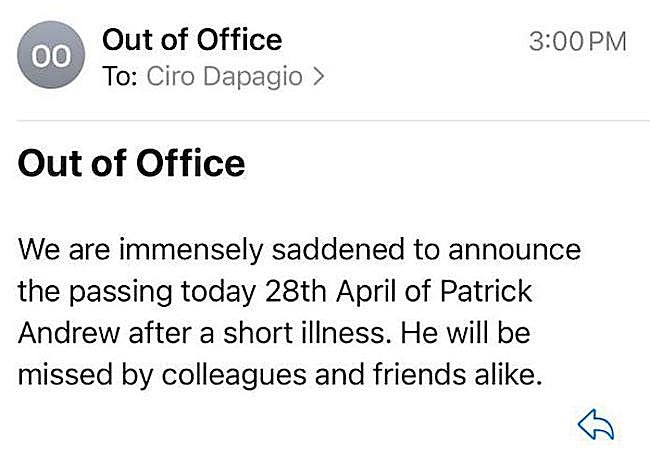Tap the sender name in the header

(x=192, y=40)
